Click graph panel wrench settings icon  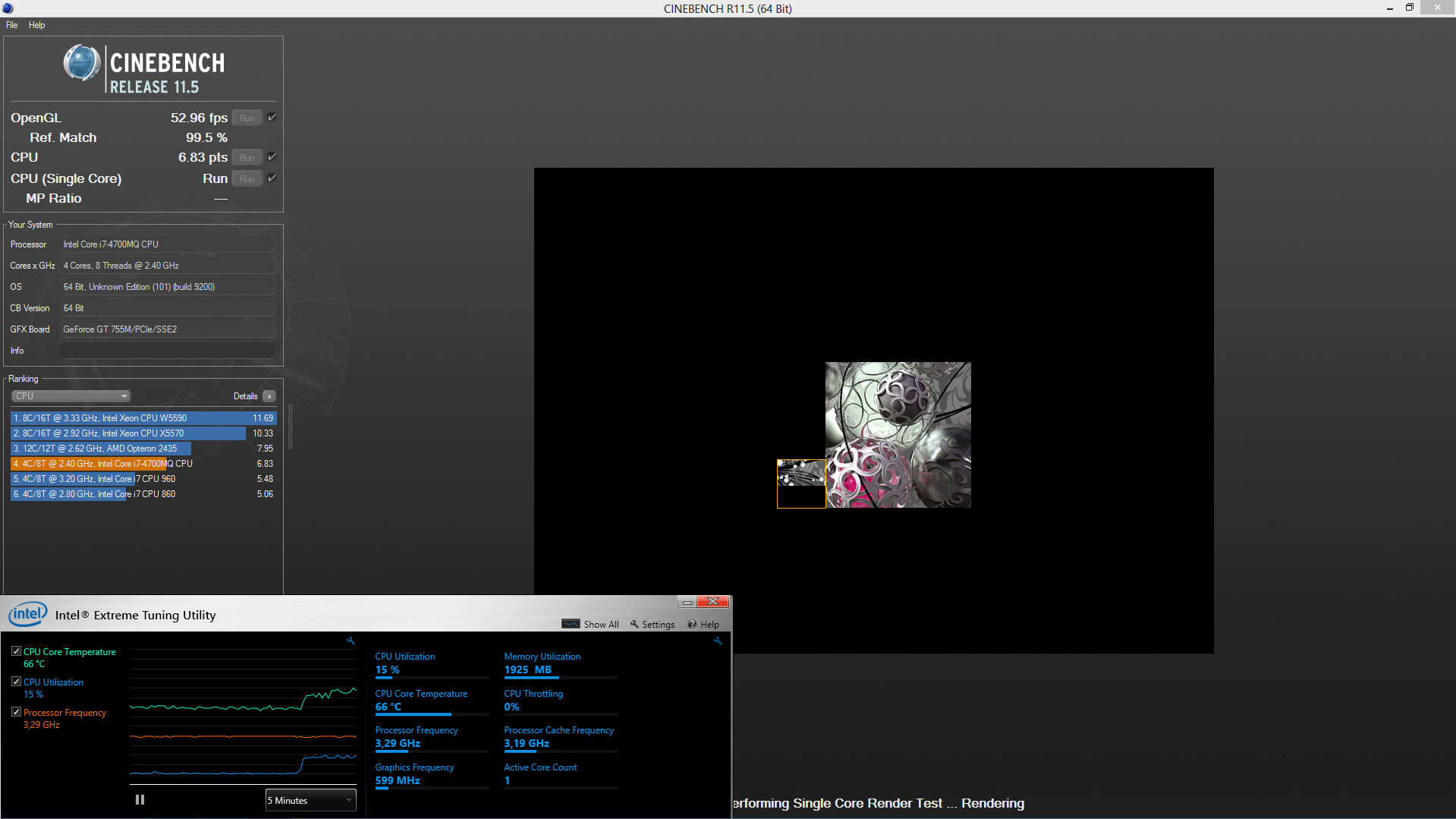pos(351,641)
